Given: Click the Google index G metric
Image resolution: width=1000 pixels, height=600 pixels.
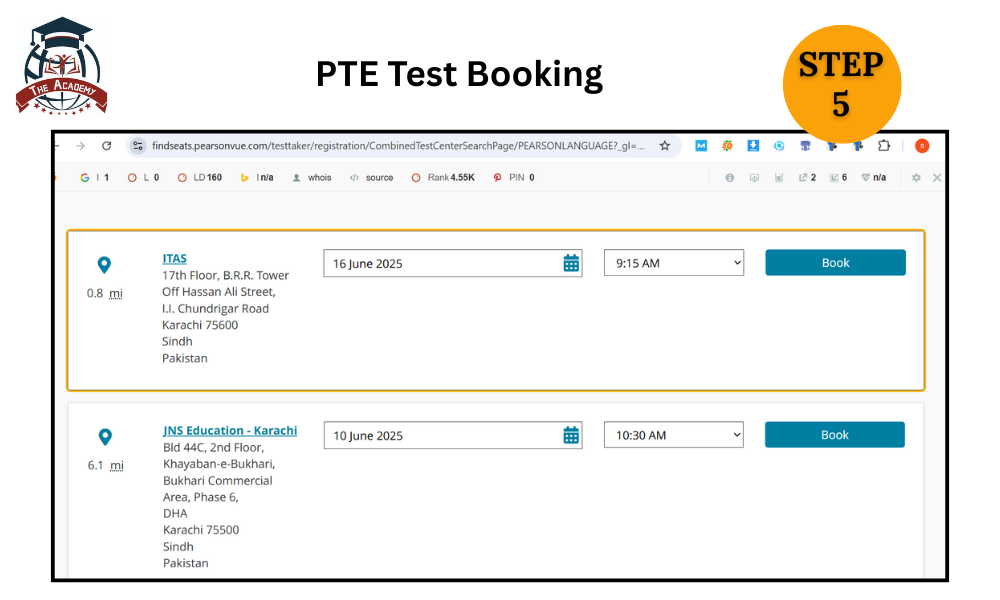Looking at the screenshot, I should pyautogui.click(x=94, y=178).
